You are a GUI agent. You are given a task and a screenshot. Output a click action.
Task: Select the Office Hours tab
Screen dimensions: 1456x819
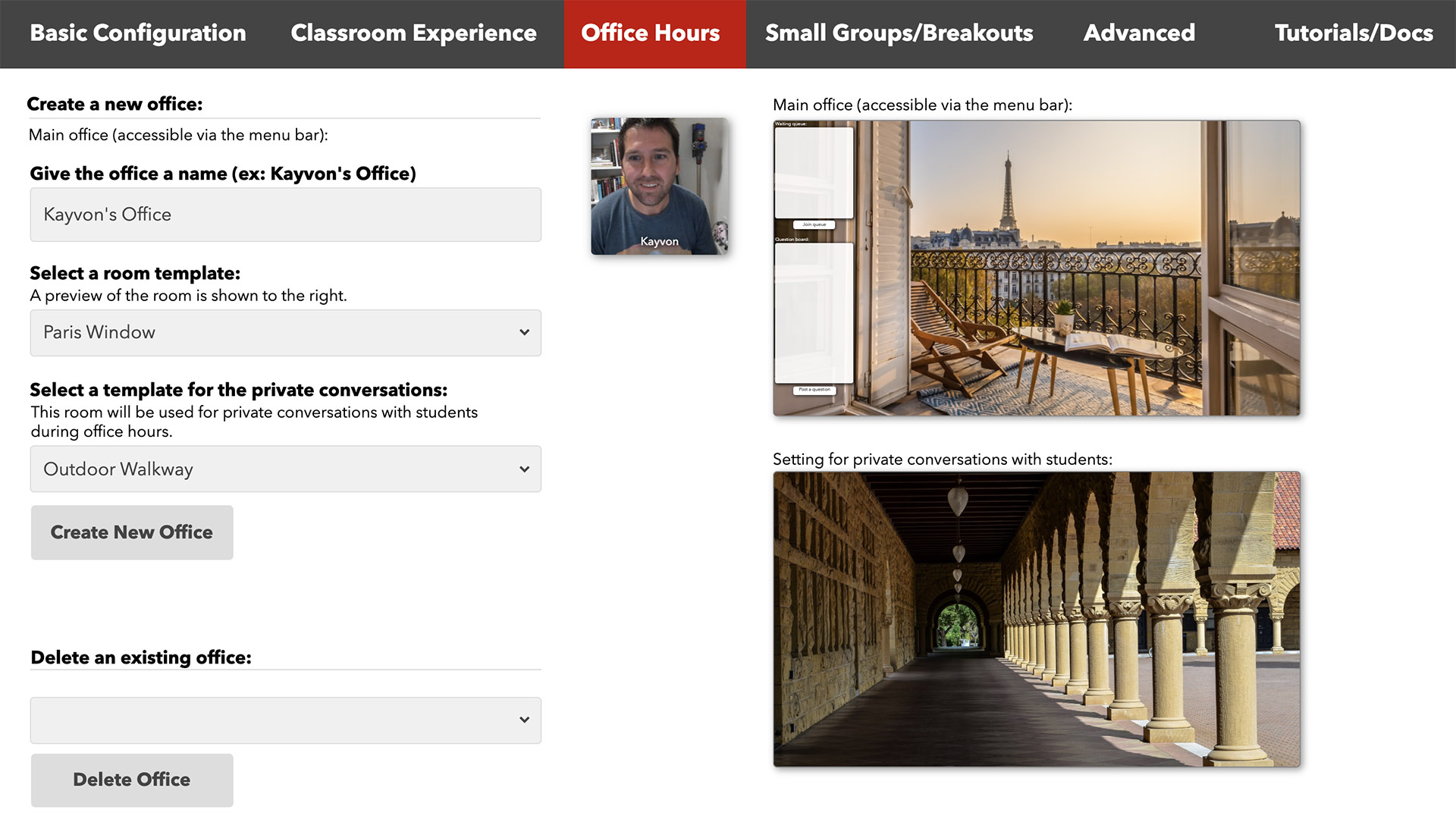[651, 33]
